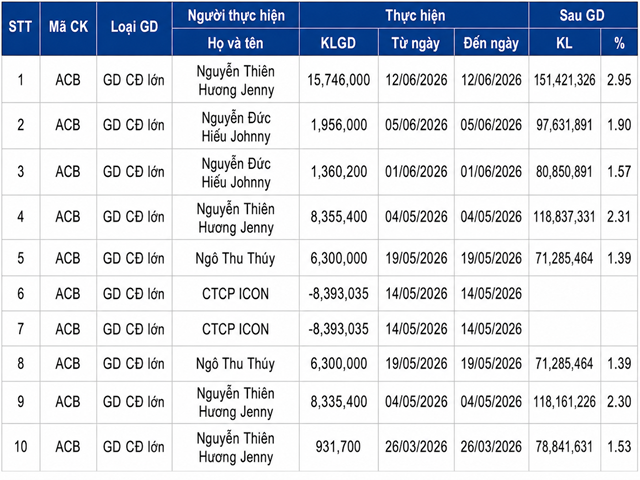This screenshot has width=640, height=480.
Task: Click the Họ và tên subheader
Action: coord(236,43)
